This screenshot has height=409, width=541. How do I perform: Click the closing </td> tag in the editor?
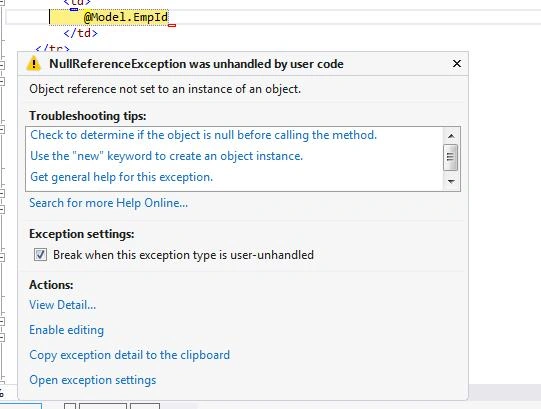pyautogui.click(x=81, y=33)
